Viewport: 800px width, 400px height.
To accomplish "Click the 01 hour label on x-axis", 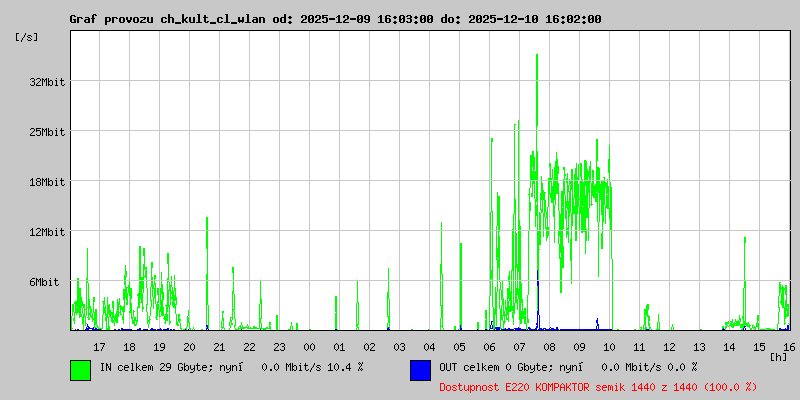I will pyautogui.click(x=339, y=347).
